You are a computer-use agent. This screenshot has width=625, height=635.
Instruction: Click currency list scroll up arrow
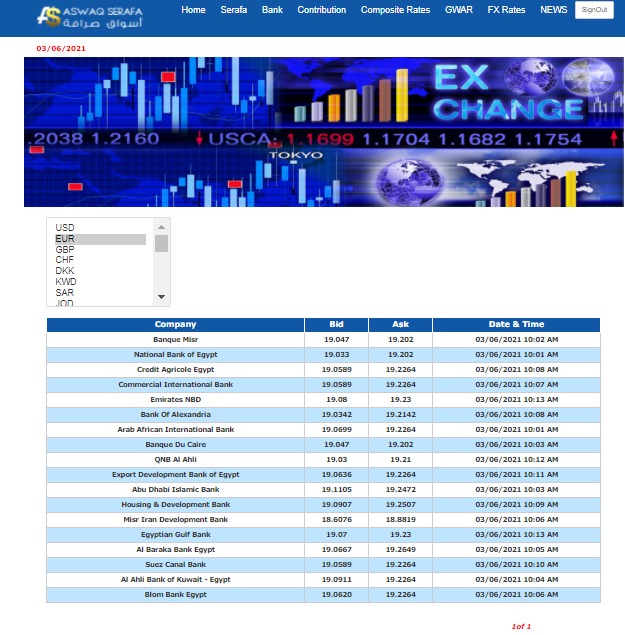pos(161,227)
